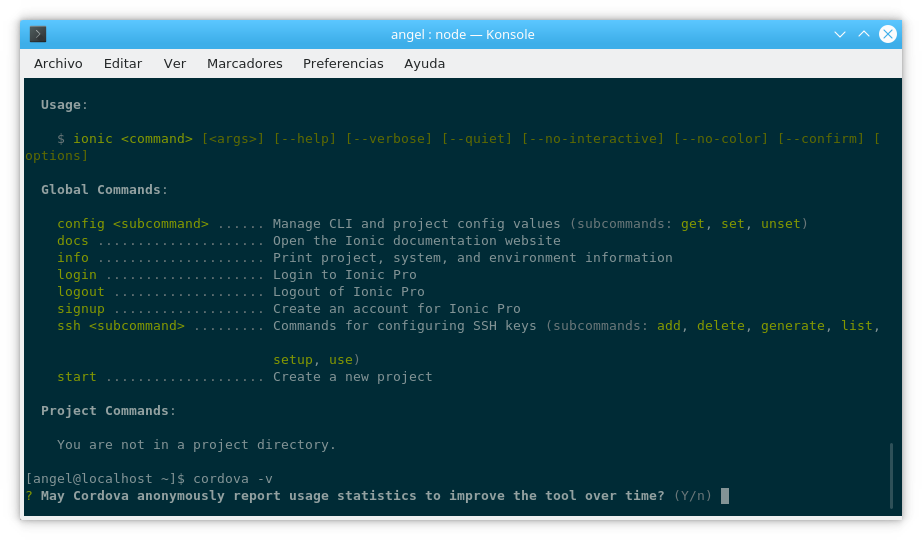
Task: Click the 'login' command text
Action: 77,275
